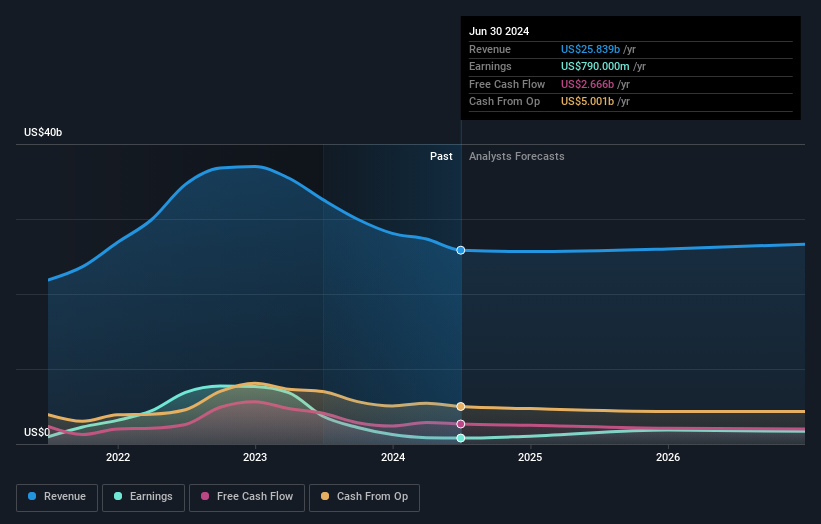Select the Earnings data point marker
821x524 pixels.
coord(461,438)
